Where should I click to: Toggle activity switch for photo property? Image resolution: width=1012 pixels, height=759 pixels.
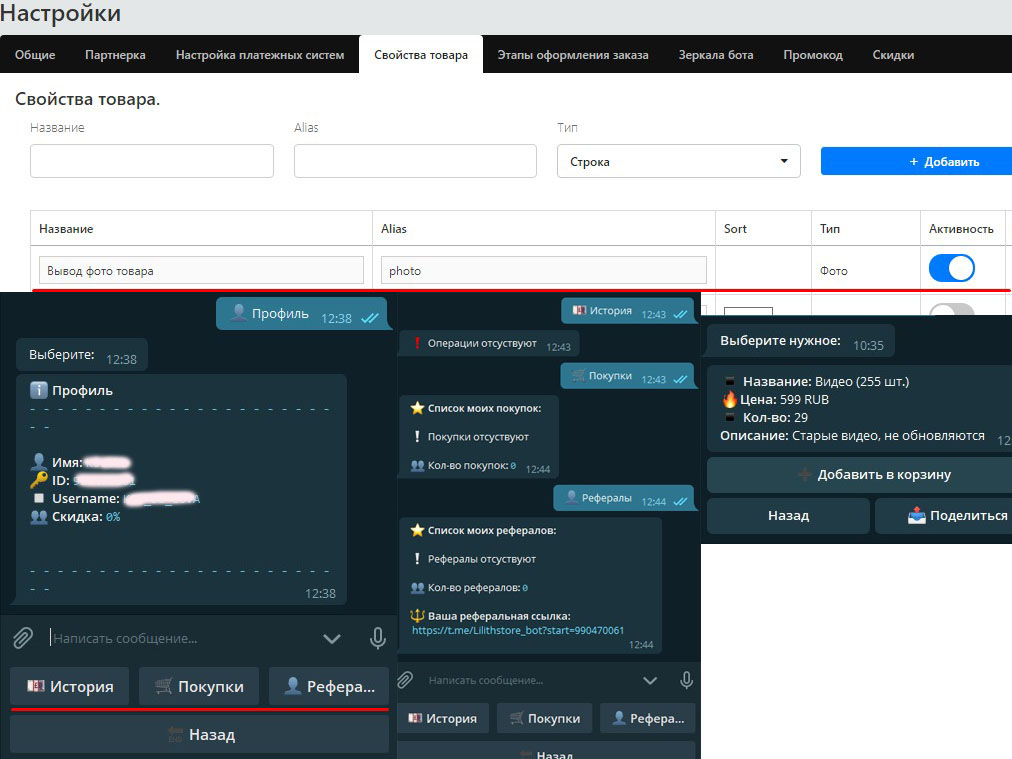pos(951,269)
